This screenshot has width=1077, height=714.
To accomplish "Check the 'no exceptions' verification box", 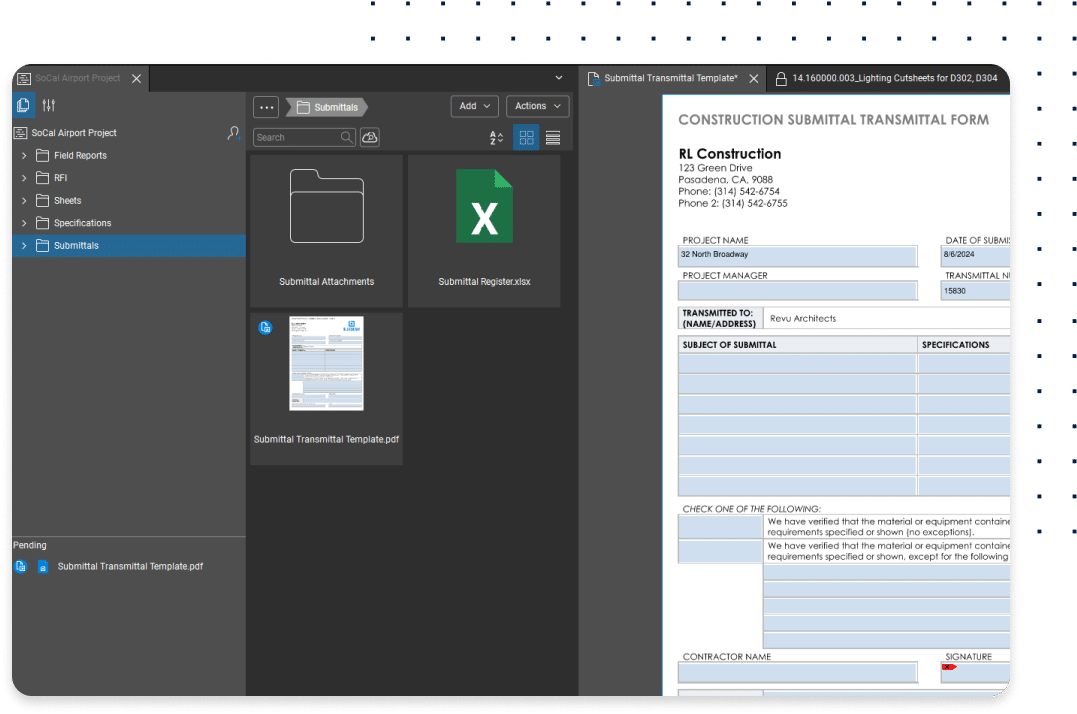I will (720, 527).
